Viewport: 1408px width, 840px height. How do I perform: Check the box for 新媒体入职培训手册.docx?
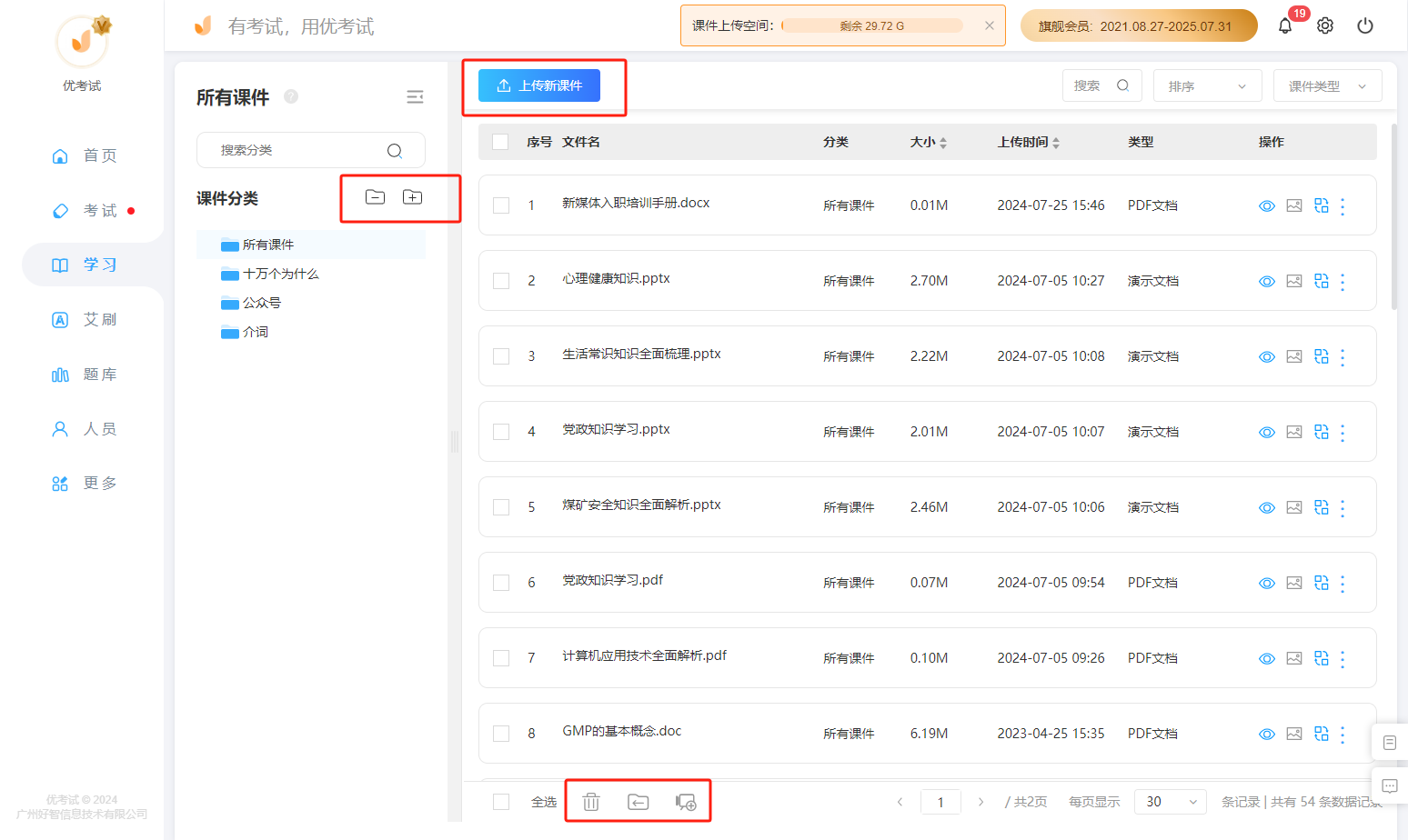(501, 205)
